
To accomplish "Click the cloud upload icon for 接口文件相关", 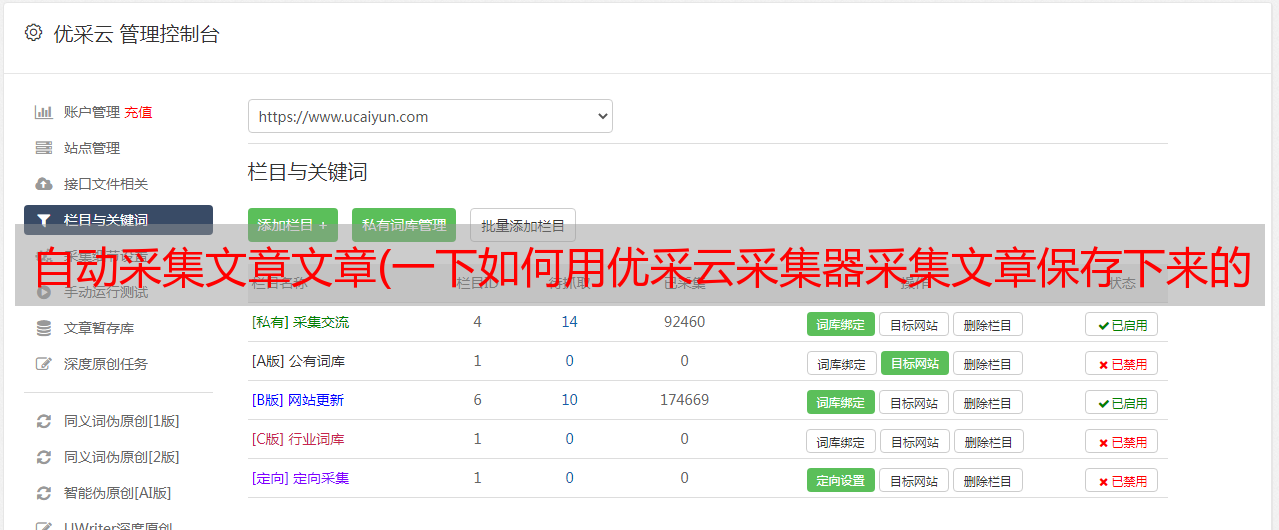I will tap(43, 184).
